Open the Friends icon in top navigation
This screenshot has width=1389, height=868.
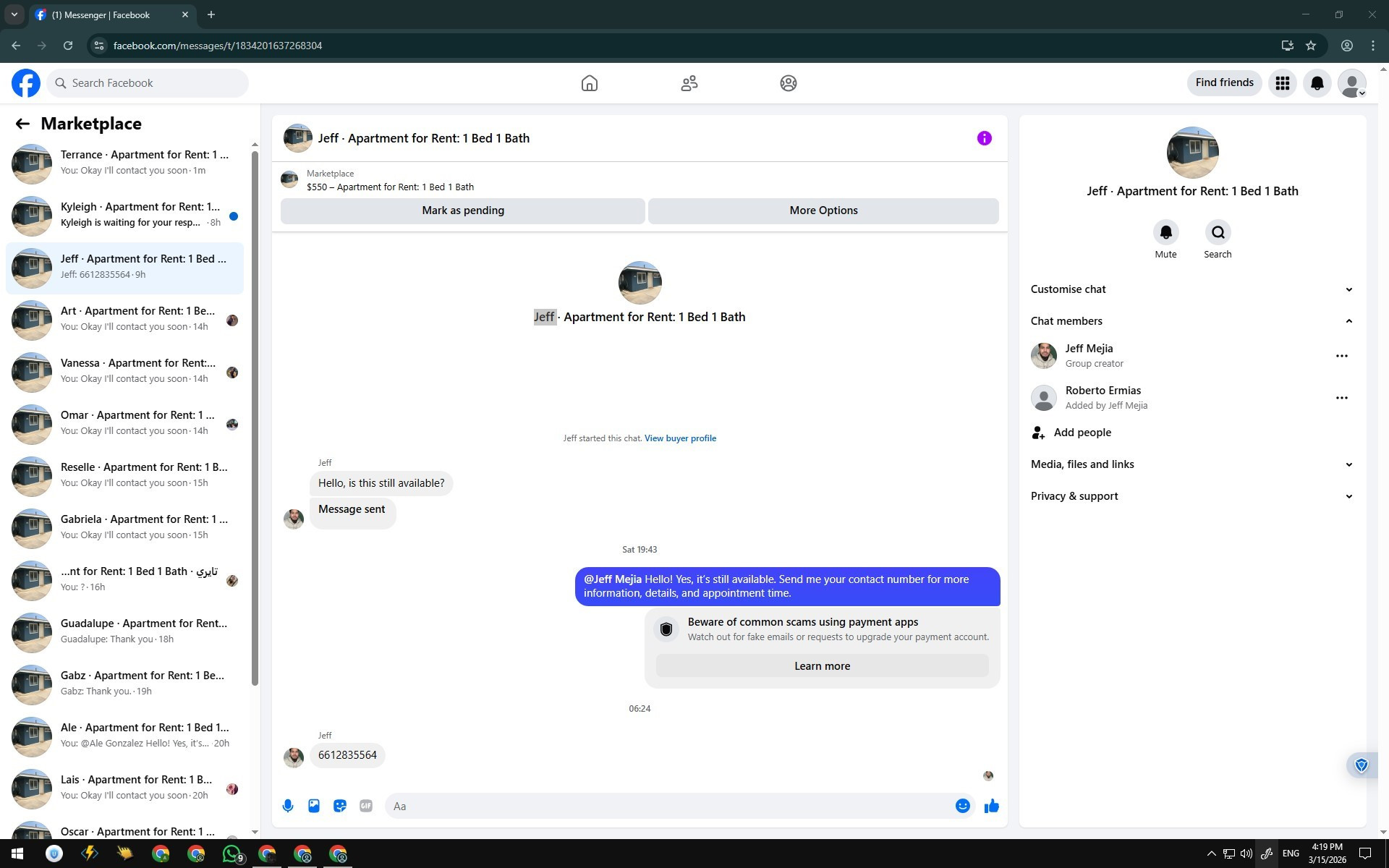pyautogui.click(x=689, y=83)
